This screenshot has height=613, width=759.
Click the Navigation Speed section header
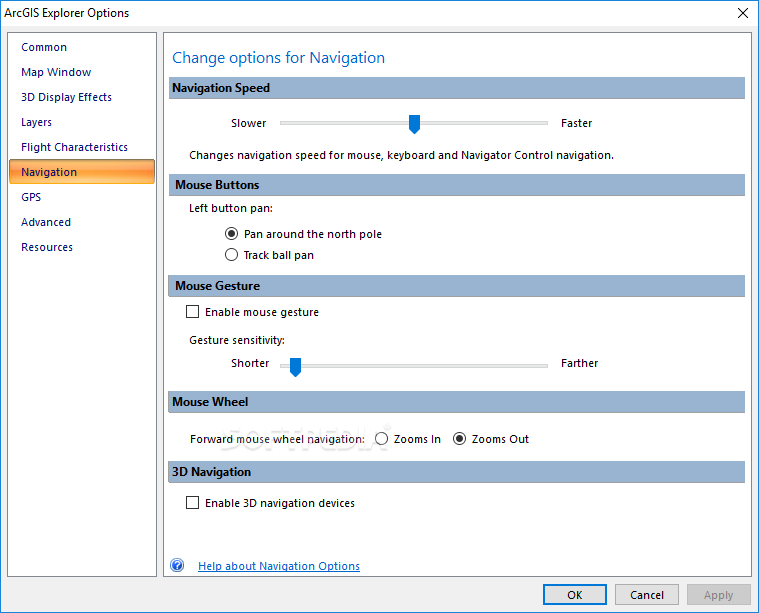[x=456, y=88]
